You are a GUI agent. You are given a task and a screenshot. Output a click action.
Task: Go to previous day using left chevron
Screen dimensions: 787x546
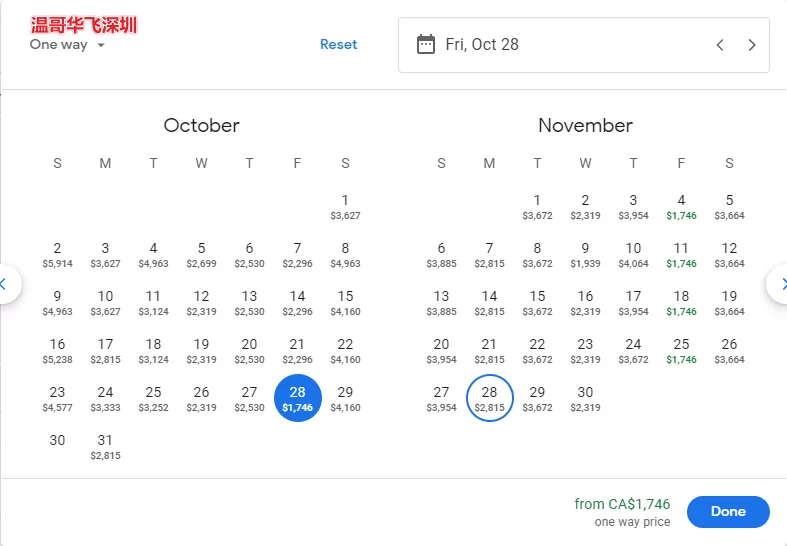pyautogui.click(x=720, y=45)
